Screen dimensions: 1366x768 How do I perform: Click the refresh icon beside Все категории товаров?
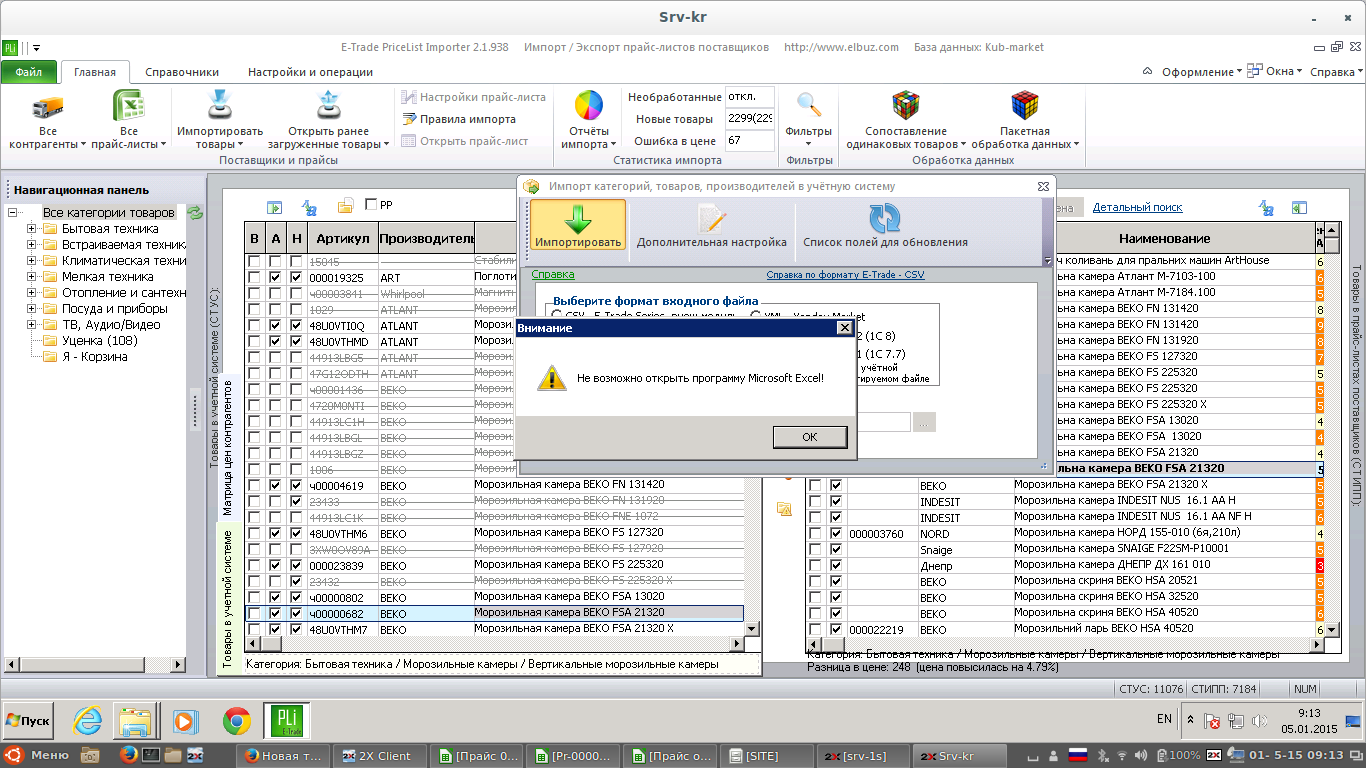195,213
